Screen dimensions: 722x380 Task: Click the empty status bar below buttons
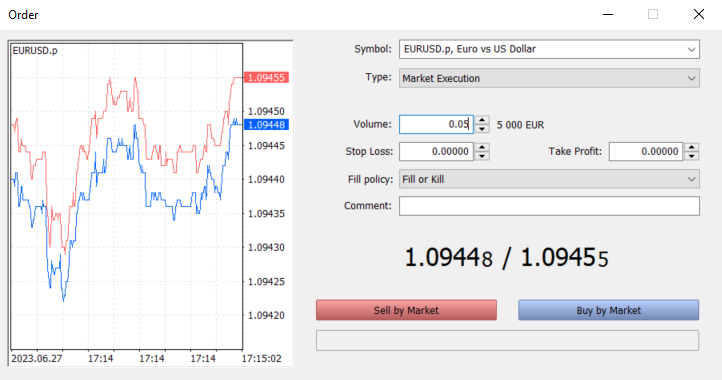click(507, 340)
